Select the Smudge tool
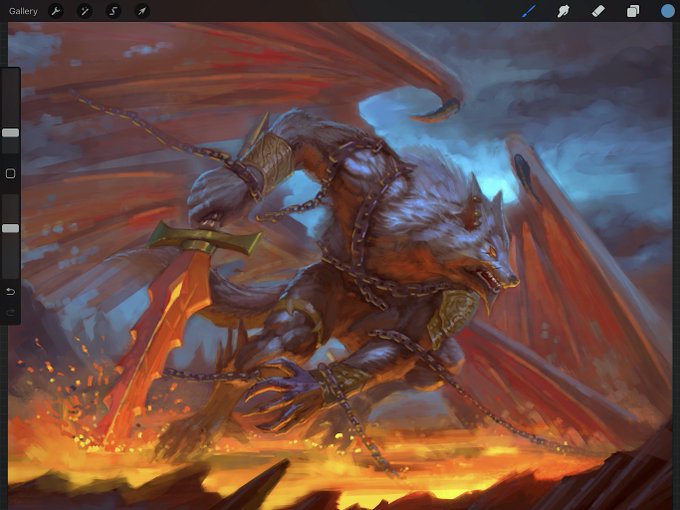This screenshot has height=510, width=680. point(563,11)
